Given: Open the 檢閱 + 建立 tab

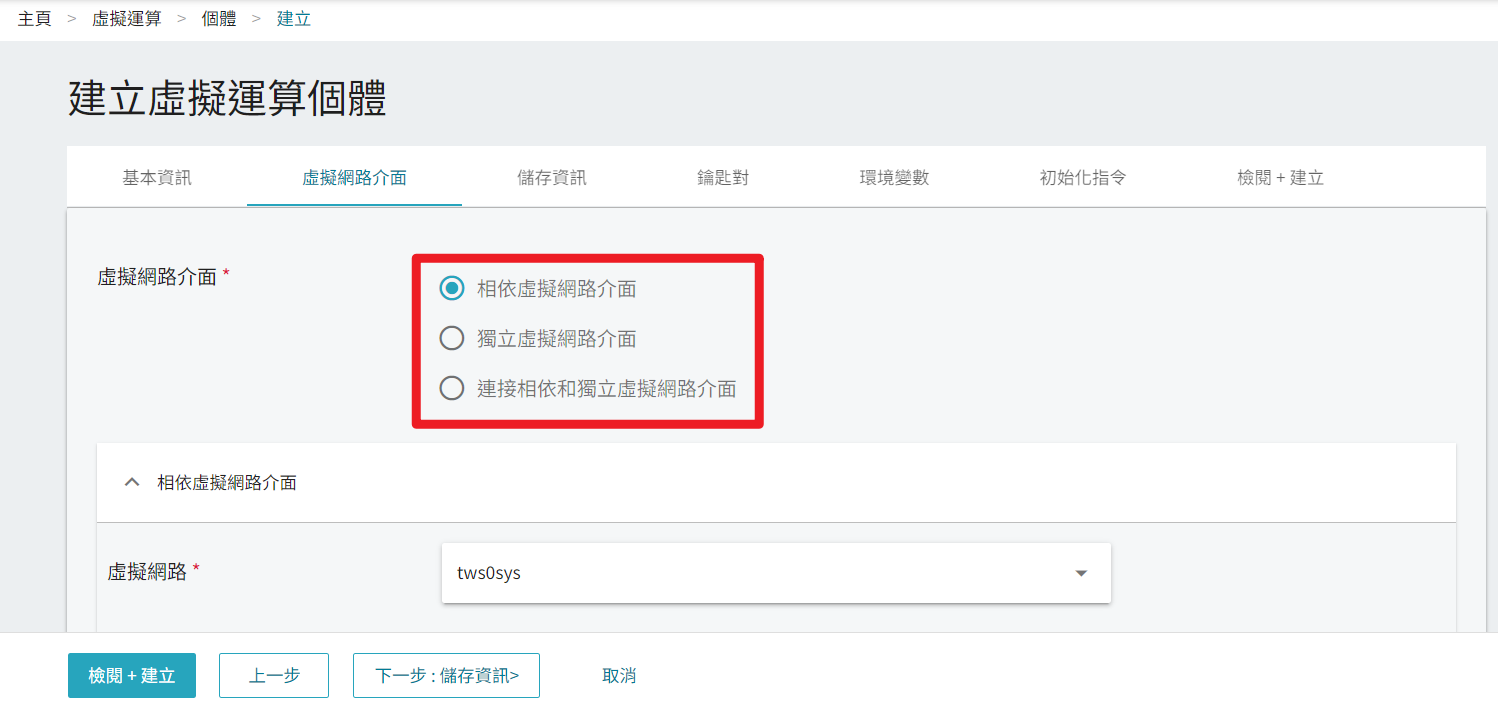Looking at the screenshot, I should tap(1281, 178).
